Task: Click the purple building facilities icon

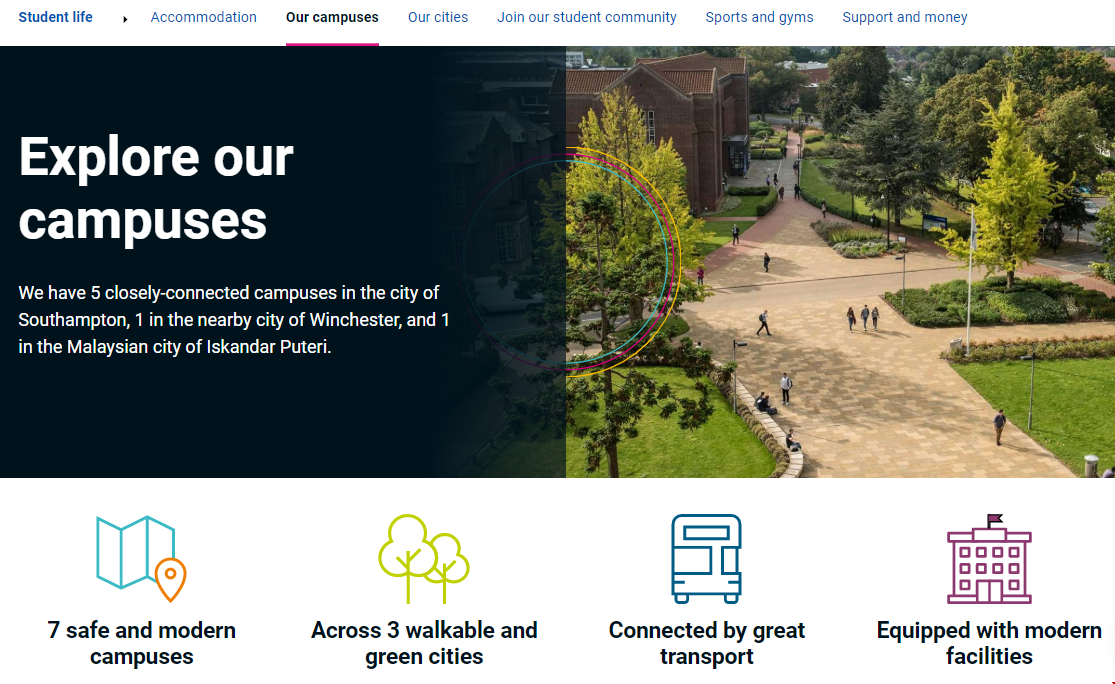Action: pos(989,558)
